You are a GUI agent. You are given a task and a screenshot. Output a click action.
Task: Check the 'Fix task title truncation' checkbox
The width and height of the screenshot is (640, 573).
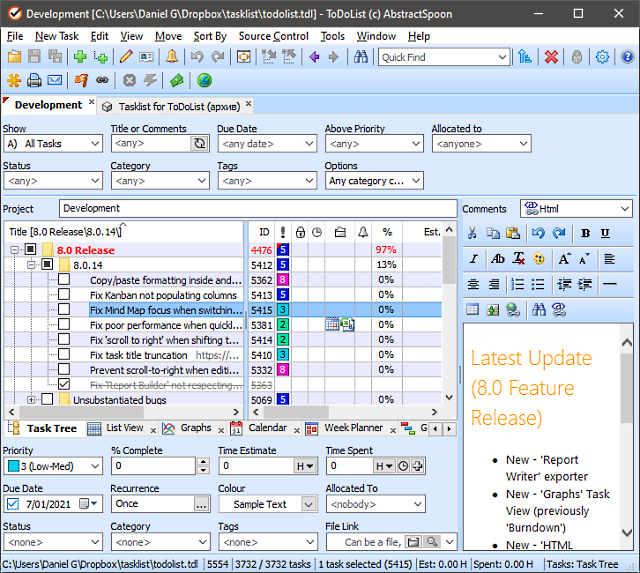tap(64, 354)
